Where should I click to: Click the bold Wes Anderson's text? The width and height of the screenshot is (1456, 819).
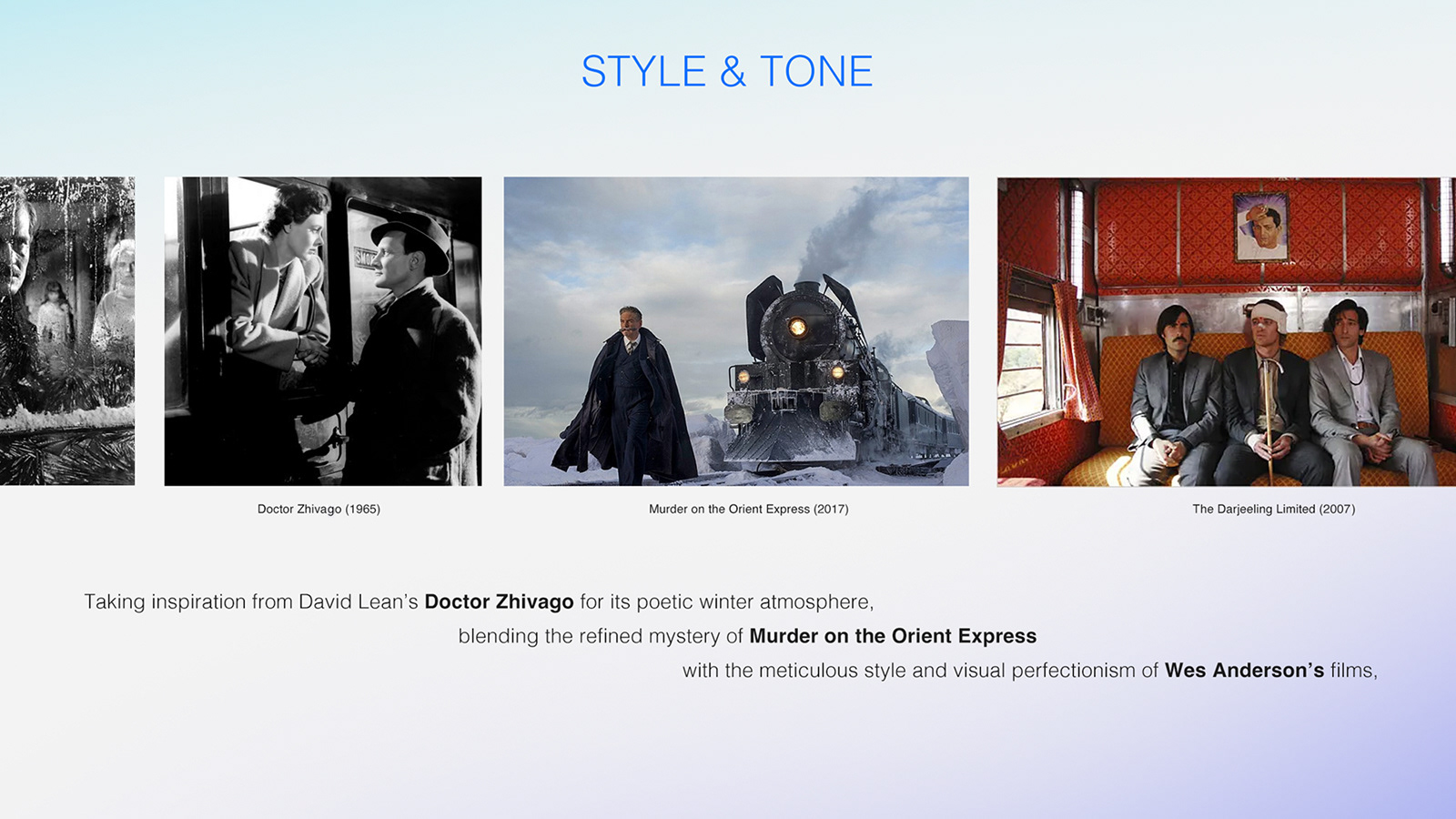pos(1244,671)
